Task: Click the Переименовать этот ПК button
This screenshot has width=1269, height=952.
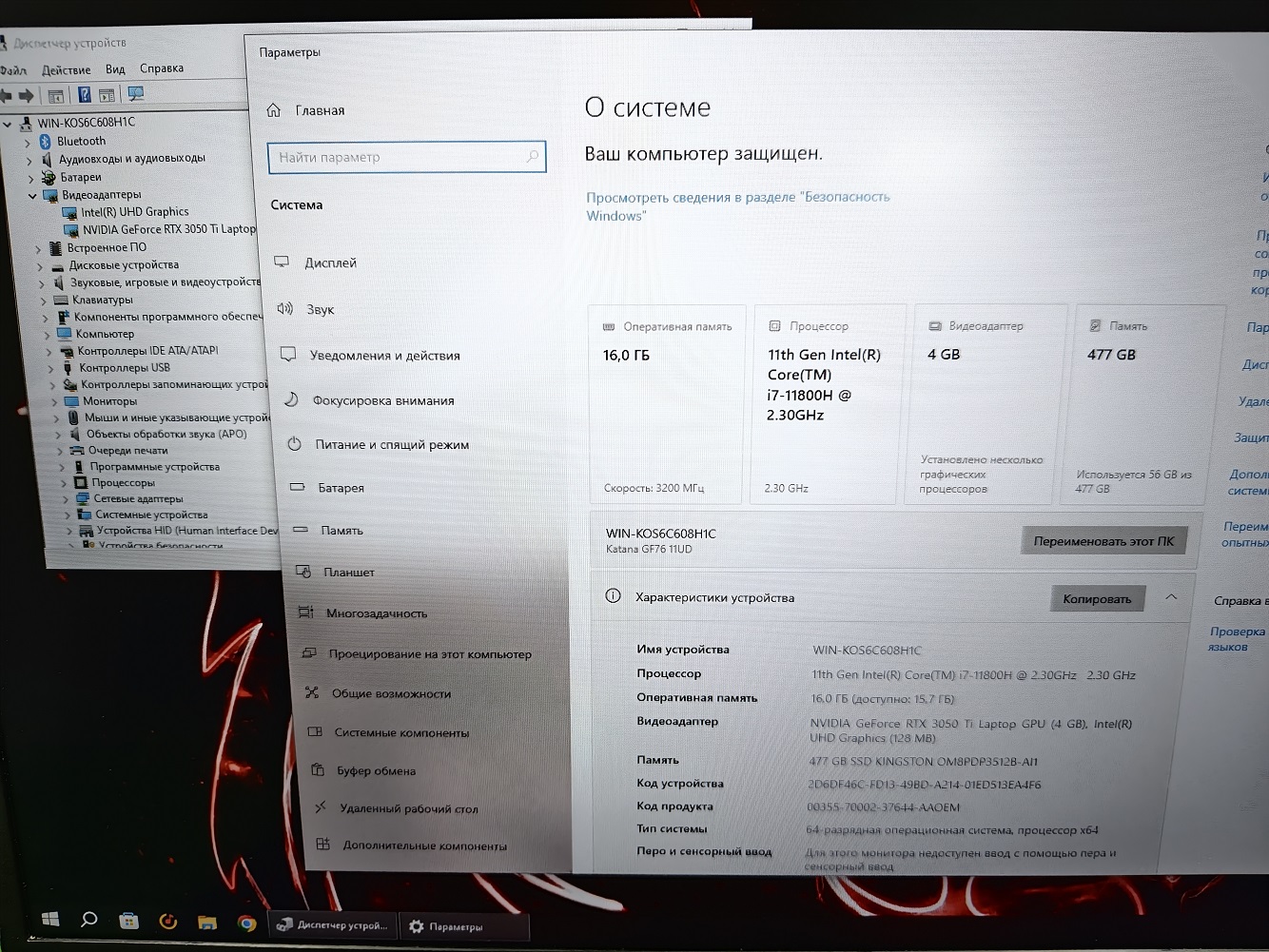Action: (1103, 541)
